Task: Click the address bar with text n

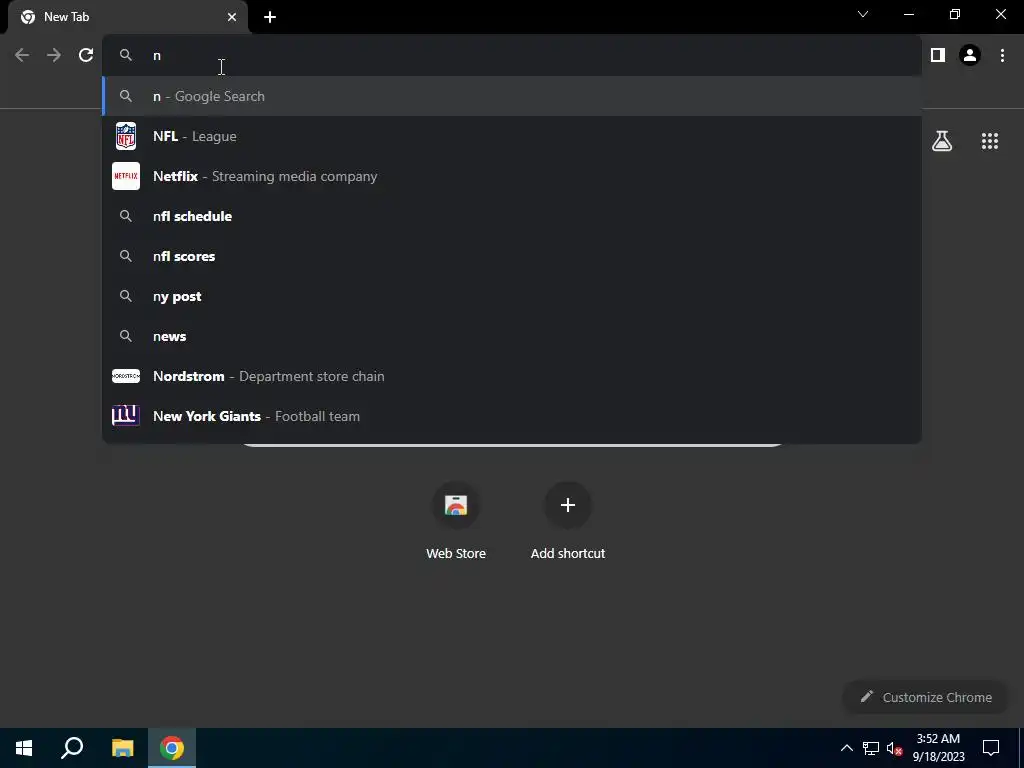Action: (x=511, y=56)
